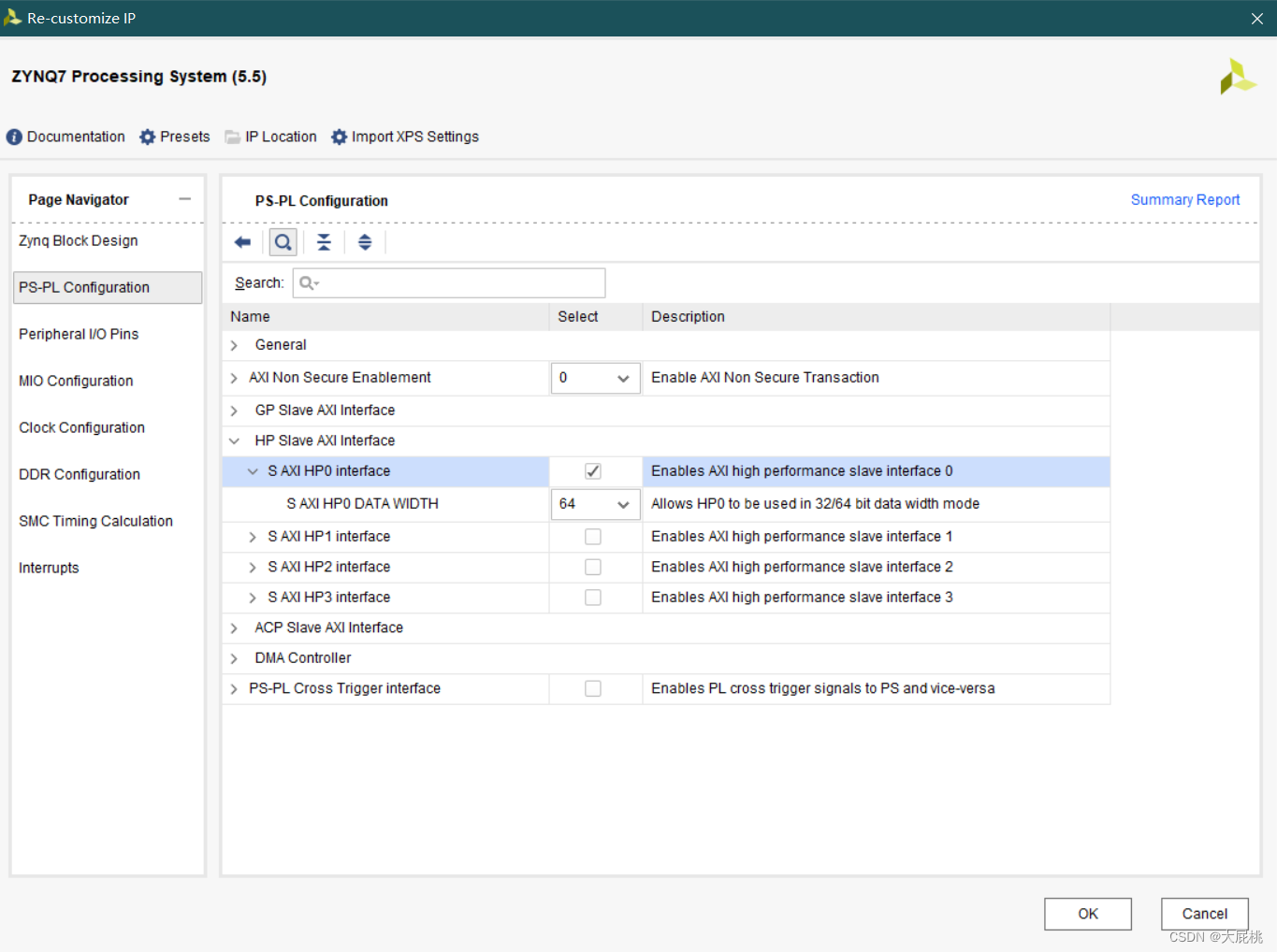
Task: Click the collapse all toolbar icon
Action: (324, 243)
